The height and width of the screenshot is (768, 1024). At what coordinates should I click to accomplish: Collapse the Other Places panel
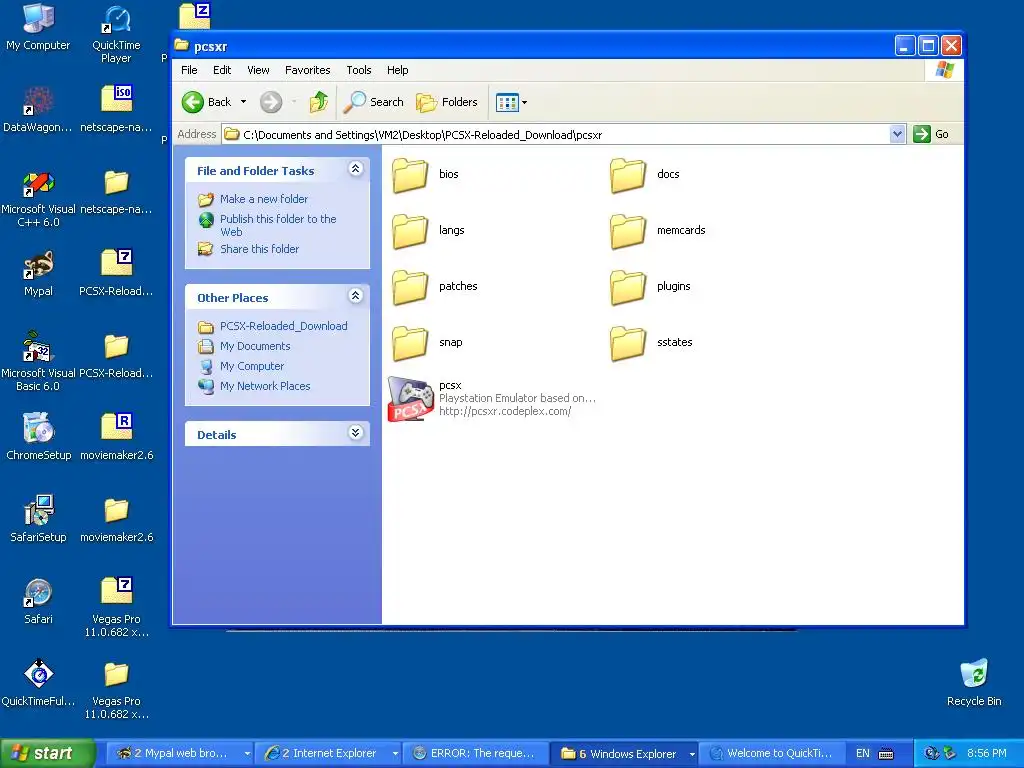click(355, 296)
